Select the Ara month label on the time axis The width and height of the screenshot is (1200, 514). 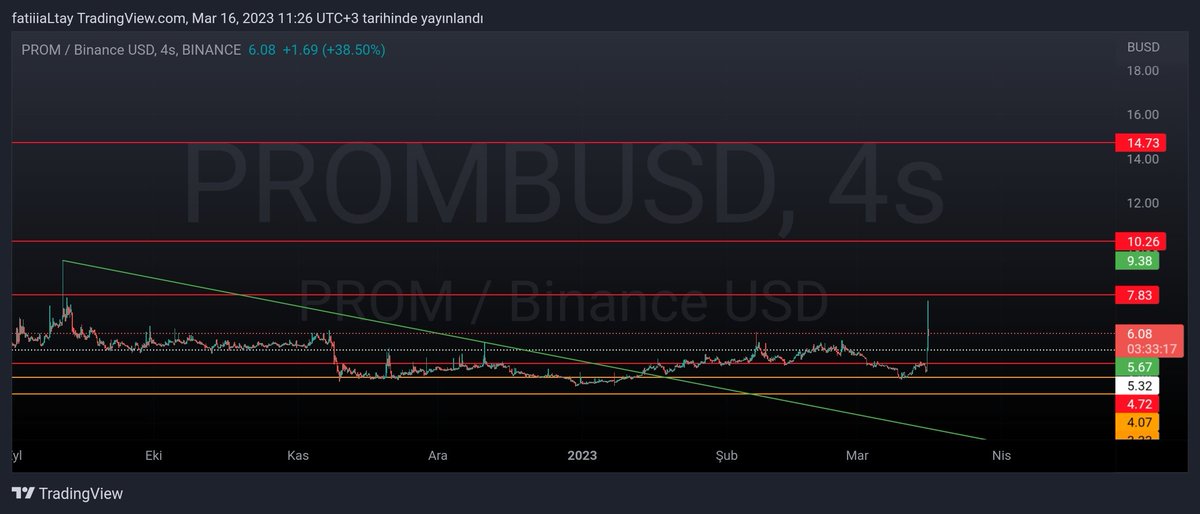point(438,456)
